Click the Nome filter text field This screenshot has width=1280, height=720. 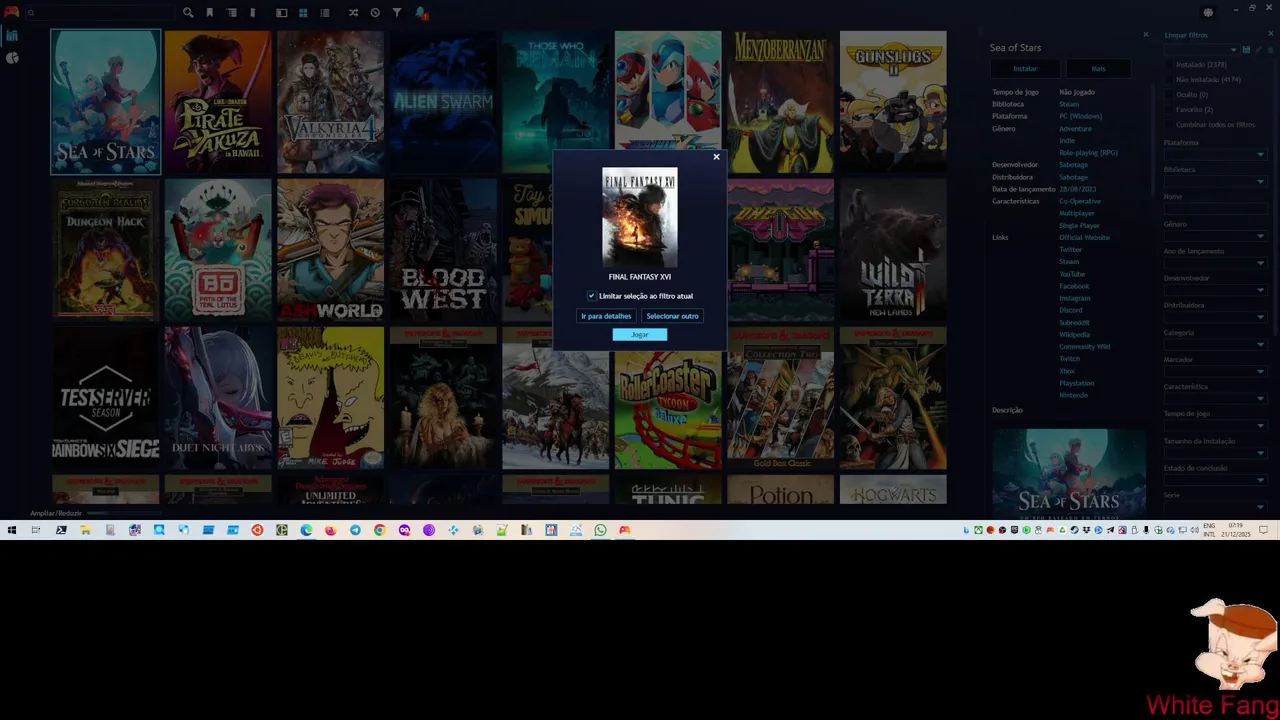pyautogui.click(x=1215, y=209)
